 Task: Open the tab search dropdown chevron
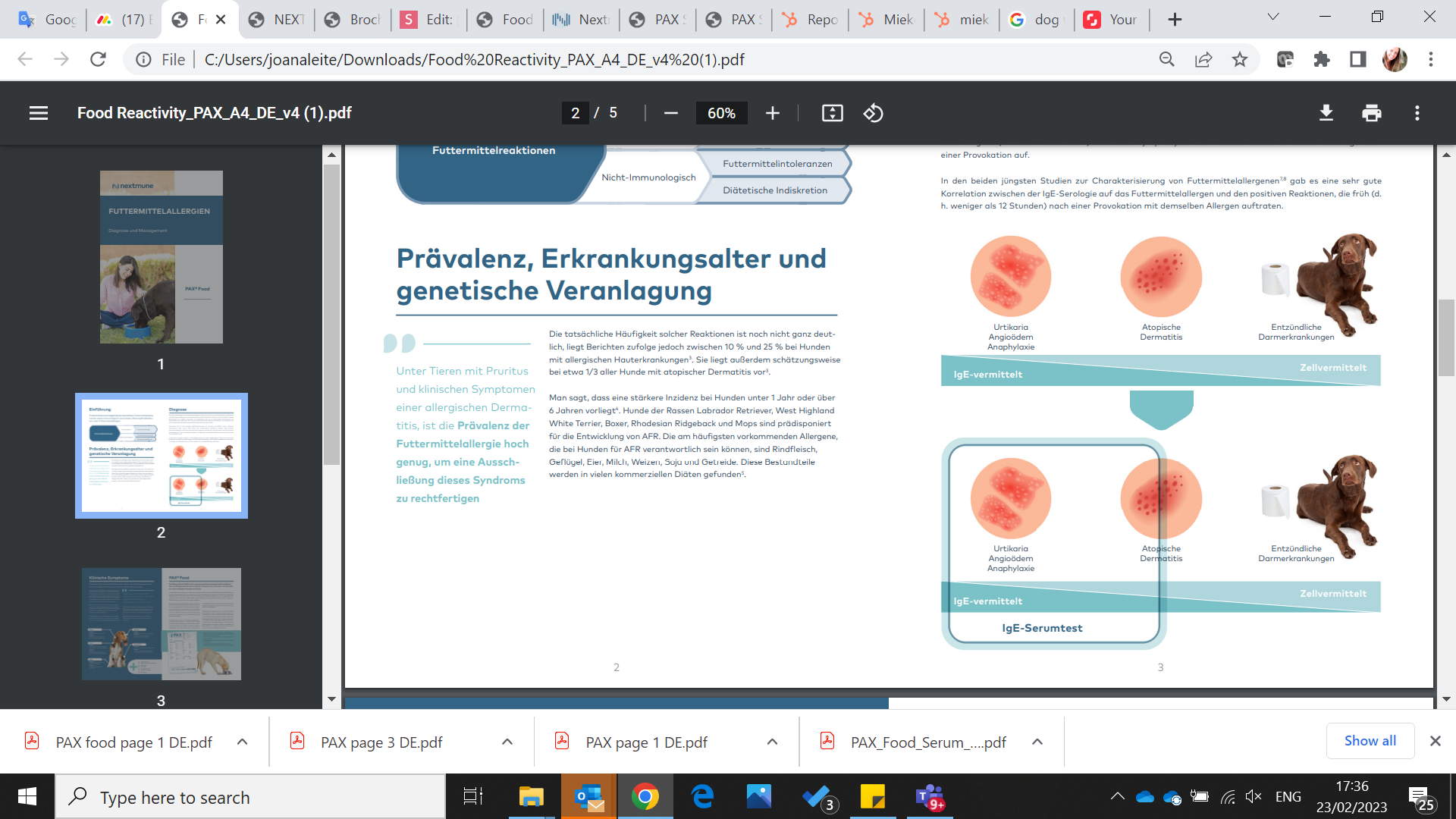coord(1272,17)
